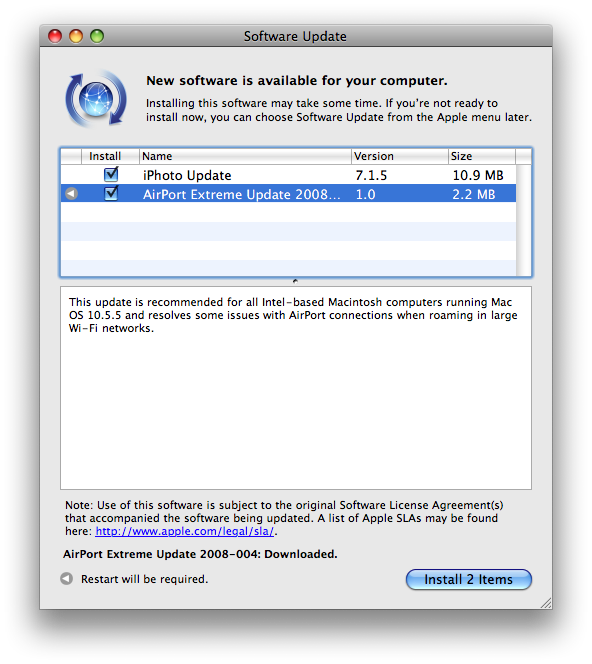Sort list by Size column header
The width and height of the screenshot is (592, 664).
pyautogui.click(x=482, y=156)
